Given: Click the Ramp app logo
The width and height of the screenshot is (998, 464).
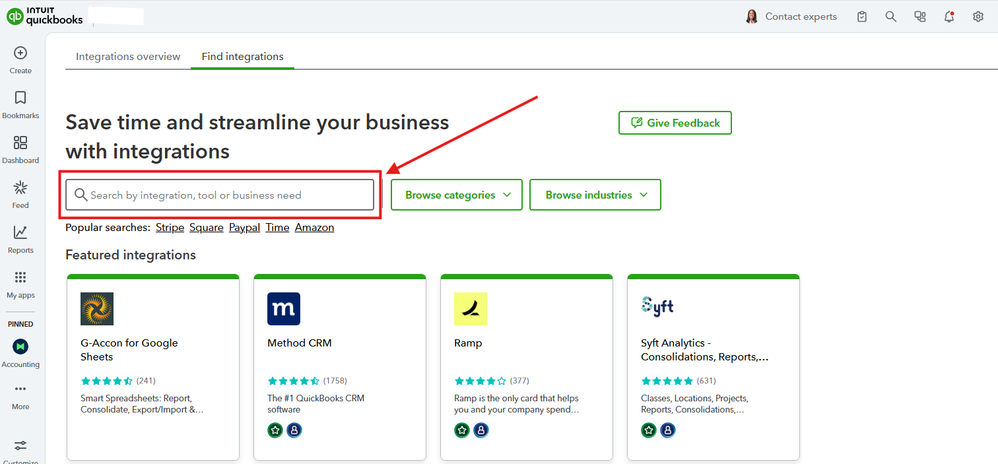Looking at the screenshot, I should tap(470, 309).
